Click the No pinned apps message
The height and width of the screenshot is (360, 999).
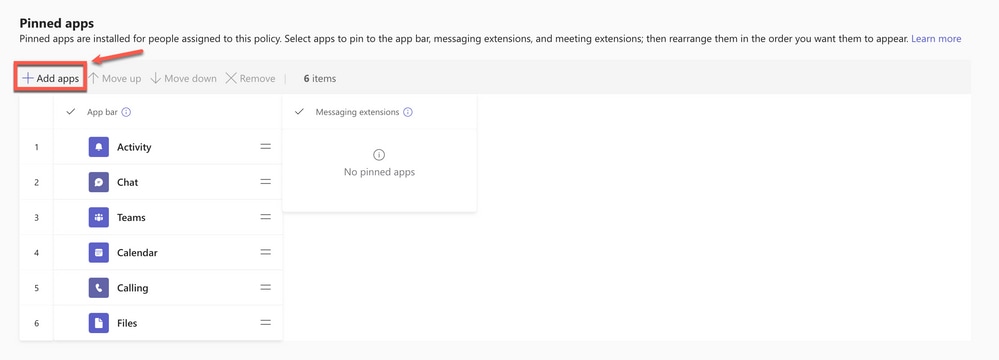(379, 172)
